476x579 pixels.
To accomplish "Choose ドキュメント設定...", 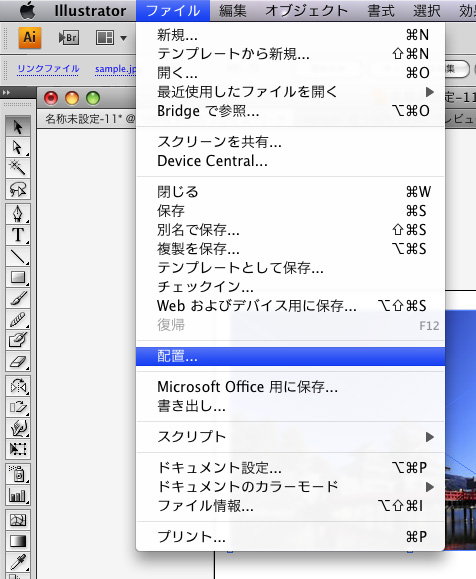I will click(290, 468).
